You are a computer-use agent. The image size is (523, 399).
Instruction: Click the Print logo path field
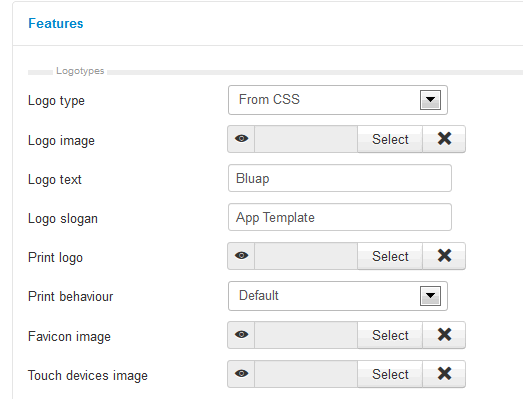click(306, 256)
